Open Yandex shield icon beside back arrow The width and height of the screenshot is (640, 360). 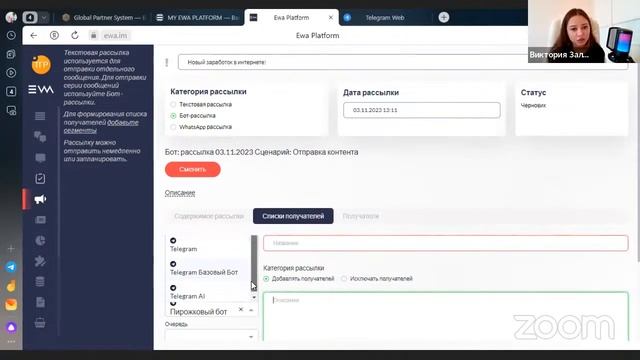click(x=54, y=36)
